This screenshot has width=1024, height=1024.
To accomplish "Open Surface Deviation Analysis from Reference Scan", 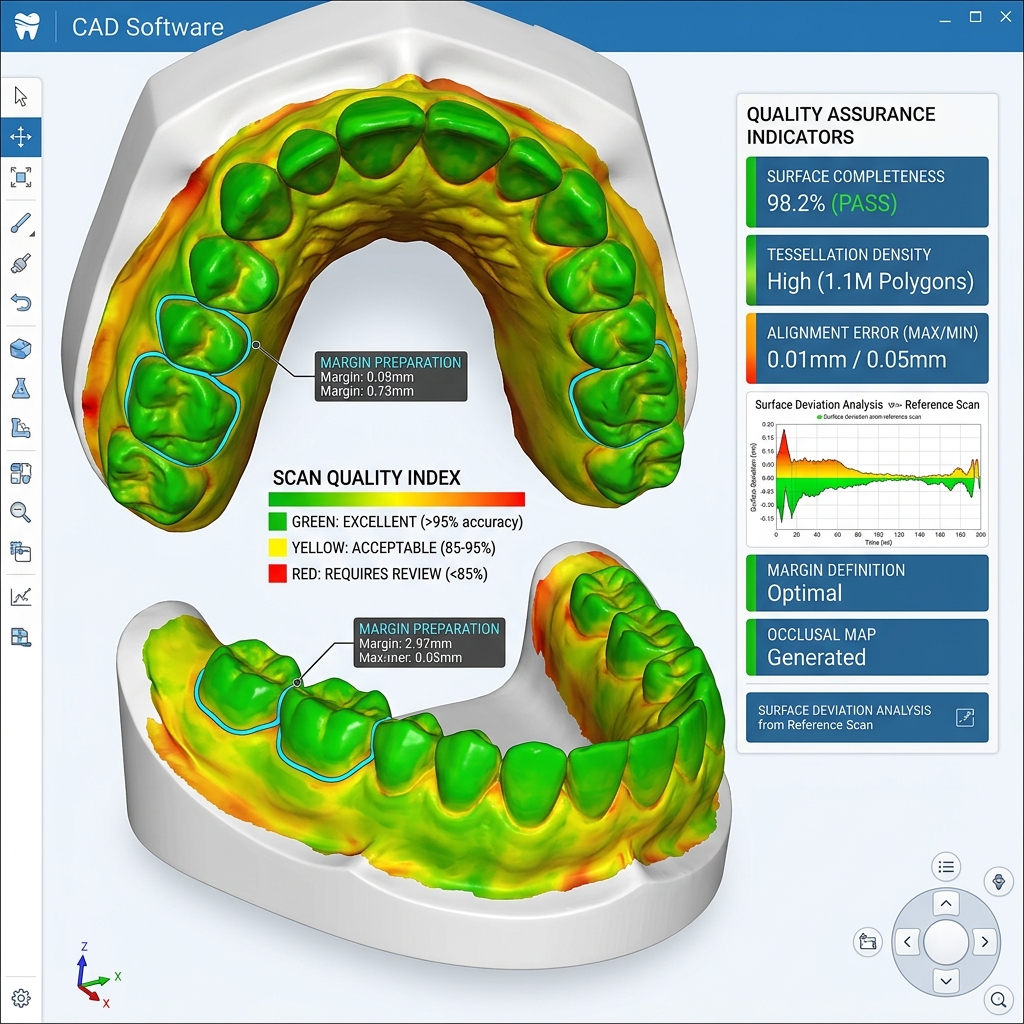I will pyautogui.click(x=867, y=718).
